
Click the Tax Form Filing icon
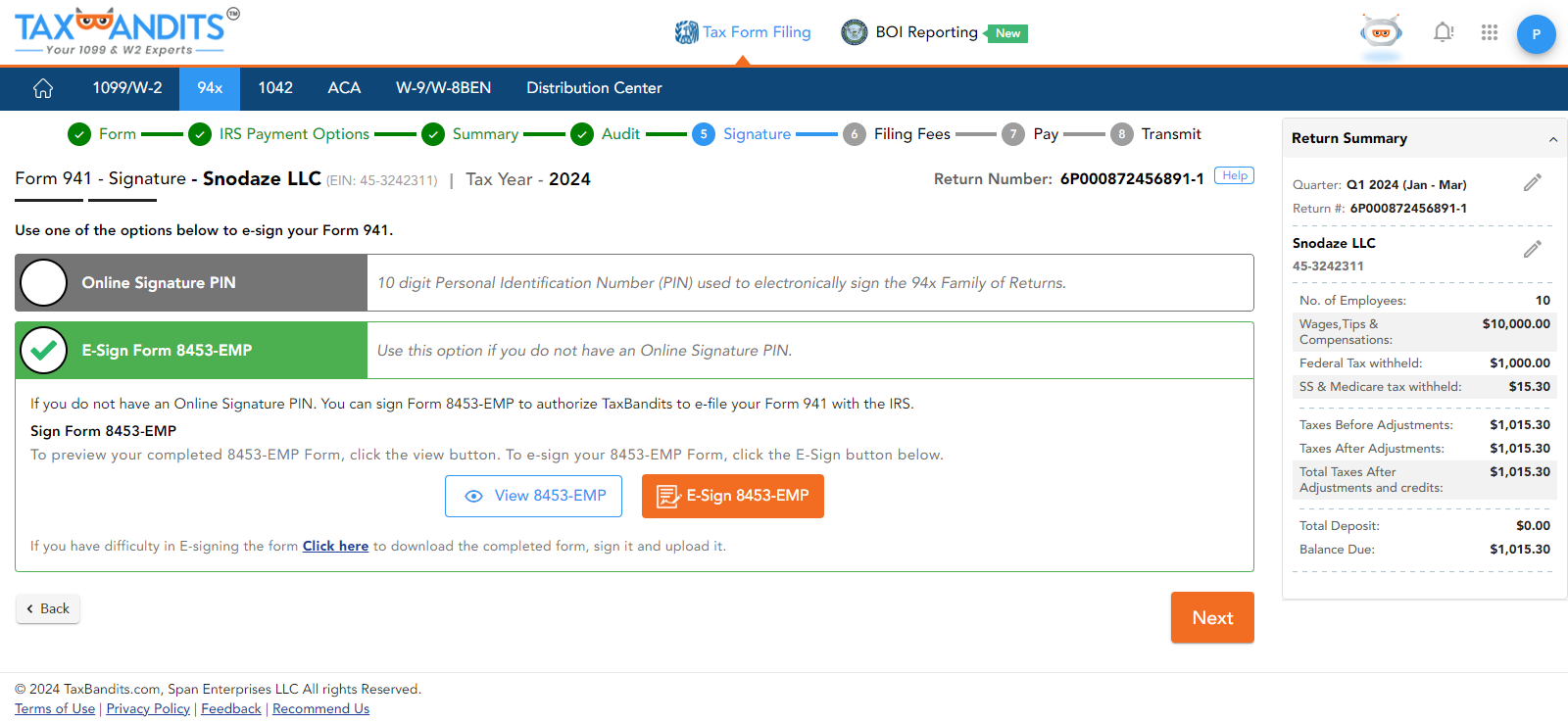(x=686, y=32)
